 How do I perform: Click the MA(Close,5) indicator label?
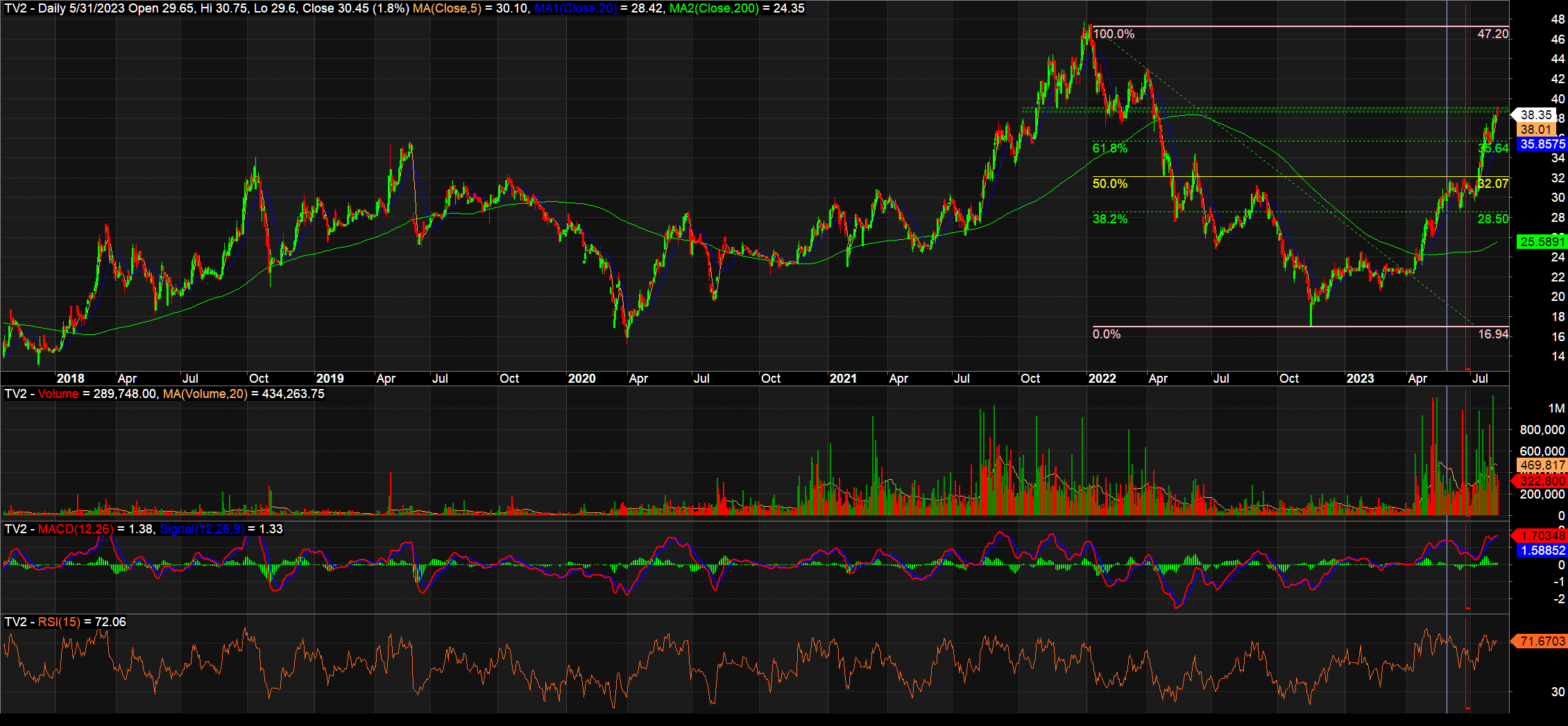point(447,8)
